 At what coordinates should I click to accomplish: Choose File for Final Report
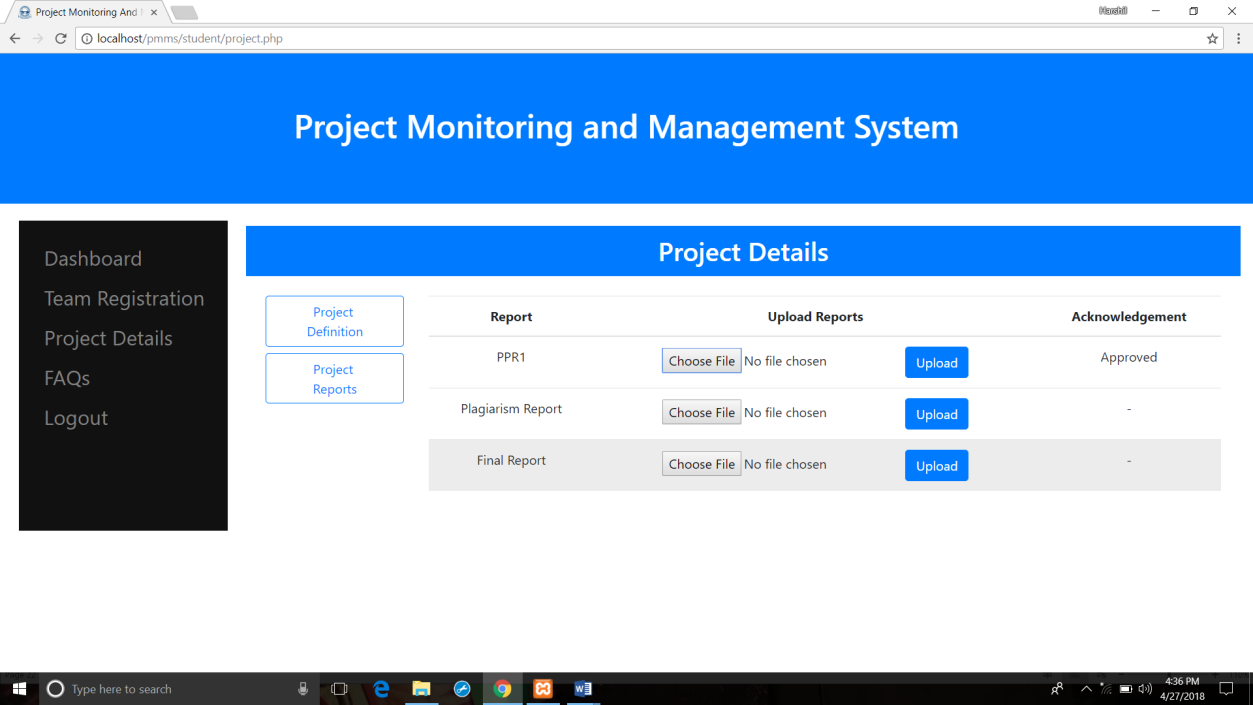701,464
